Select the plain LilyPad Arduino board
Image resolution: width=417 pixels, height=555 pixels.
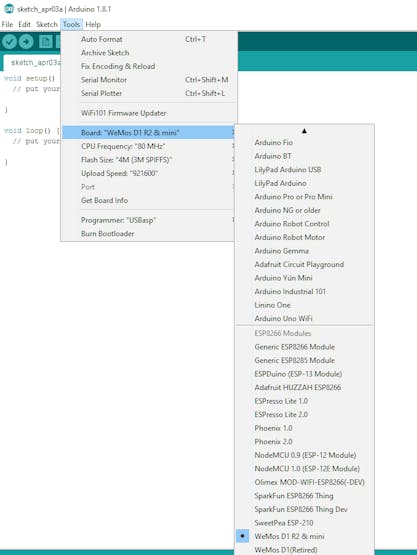(304, 183)
